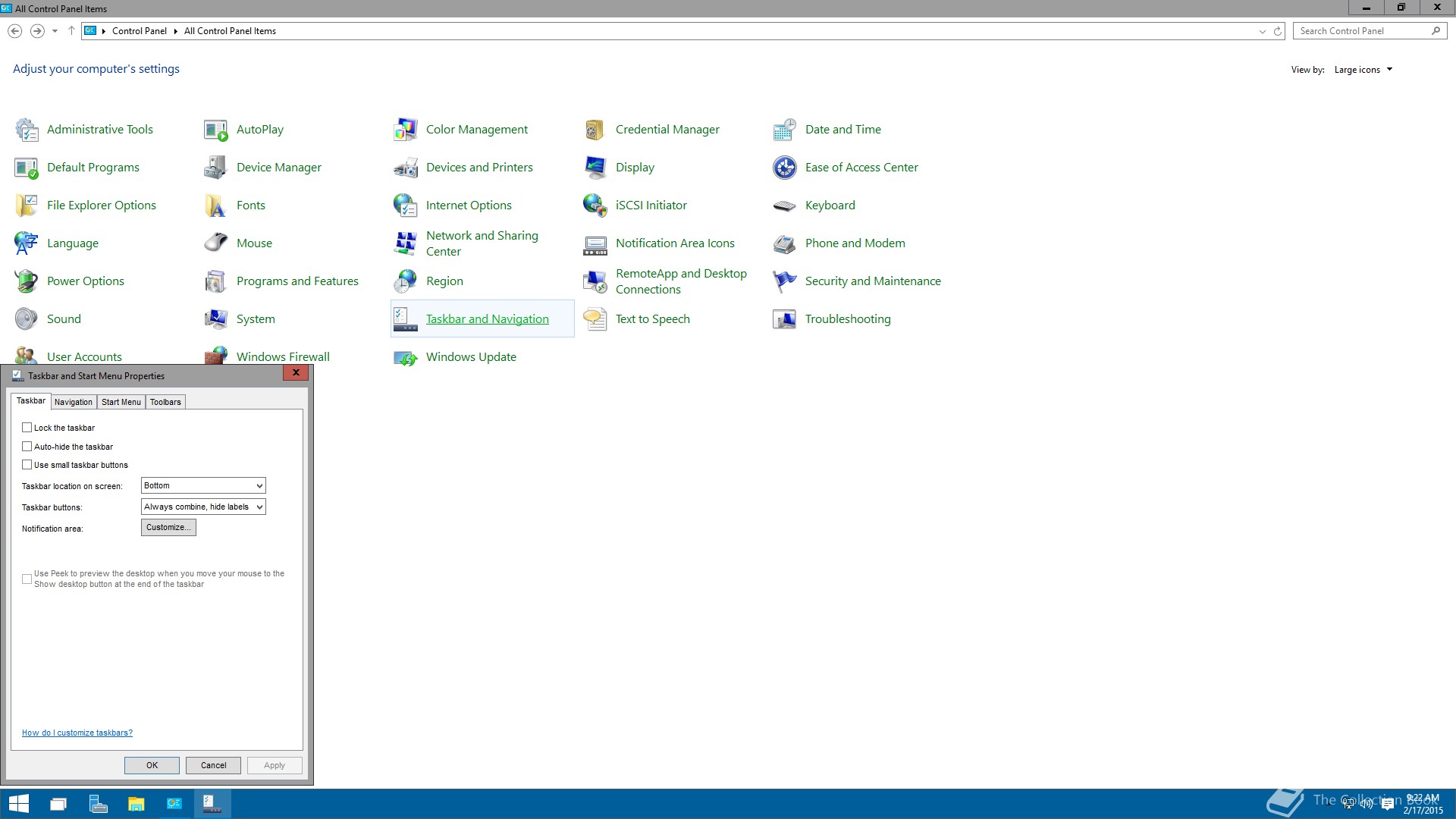The image size is (1456, 819).
Task: Select the Taskbar tab
Action: coord(31,400)
